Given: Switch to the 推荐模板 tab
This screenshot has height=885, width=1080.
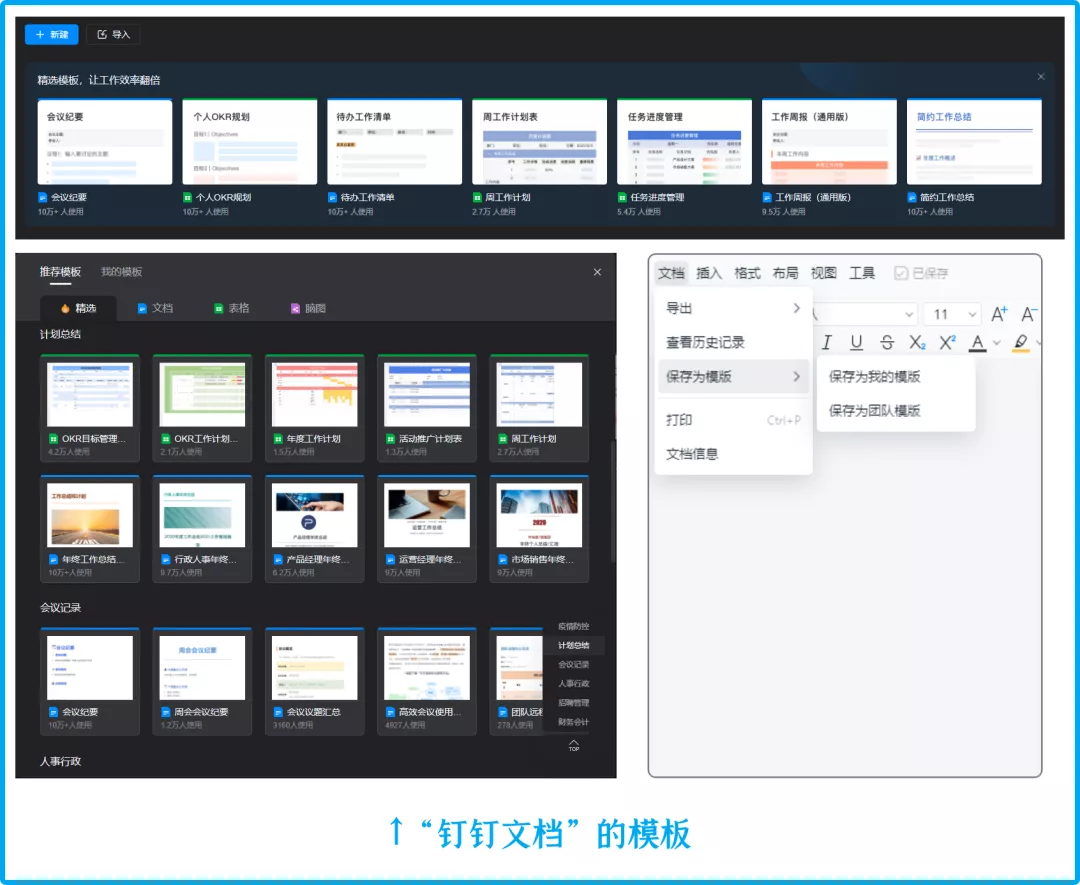Looking at the screenshot, I should click(x=60, y=271).
